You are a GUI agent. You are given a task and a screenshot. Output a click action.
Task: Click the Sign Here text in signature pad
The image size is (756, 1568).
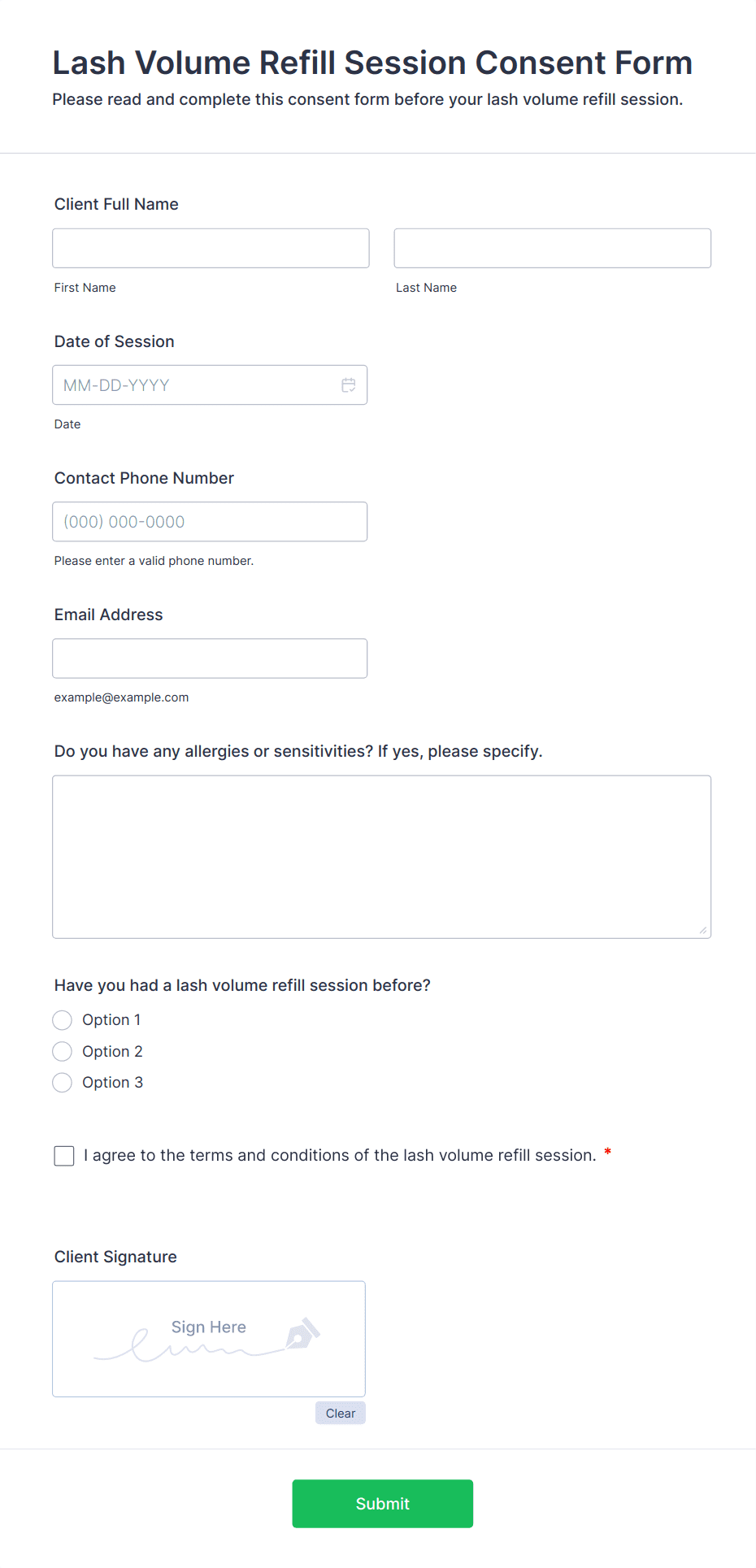coord(209,1327)
